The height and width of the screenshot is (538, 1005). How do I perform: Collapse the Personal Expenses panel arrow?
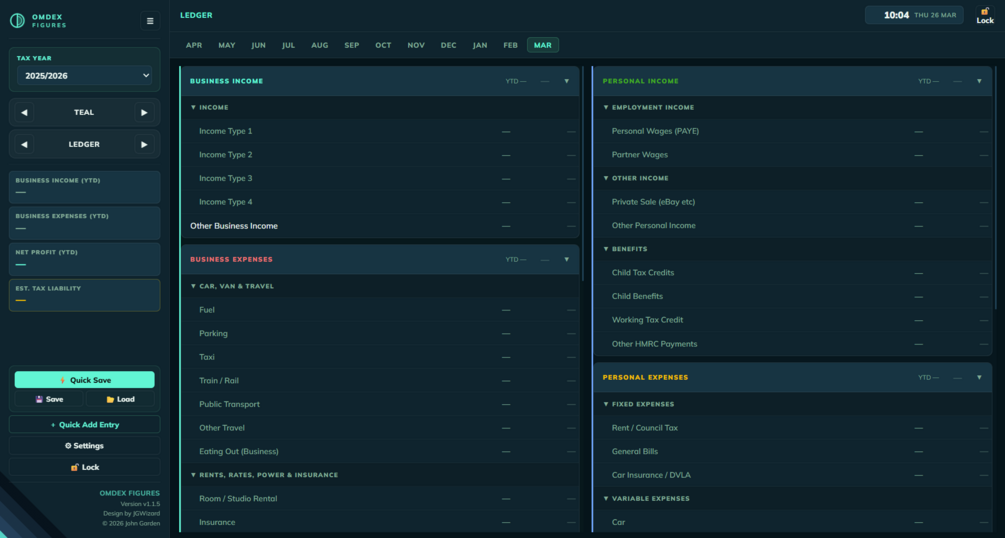point(979,378)
